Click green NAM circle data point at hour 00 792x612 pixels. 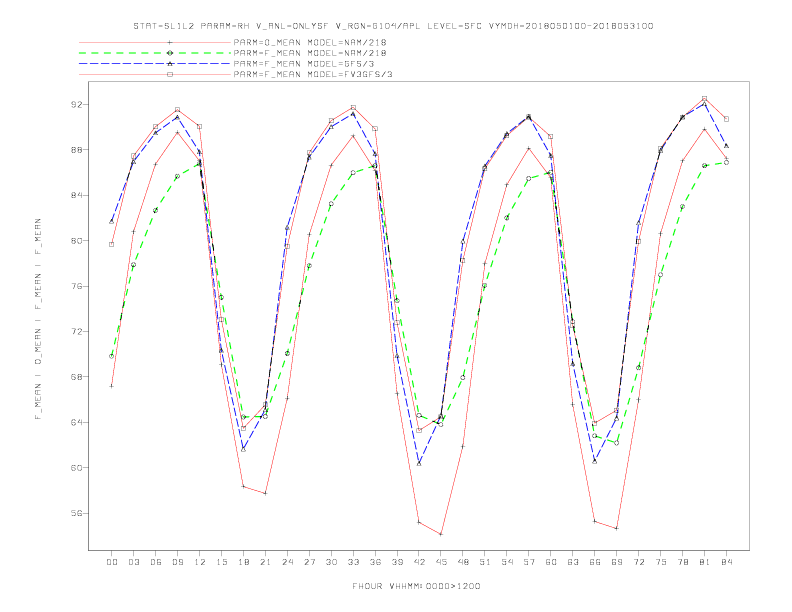point(112,356)
